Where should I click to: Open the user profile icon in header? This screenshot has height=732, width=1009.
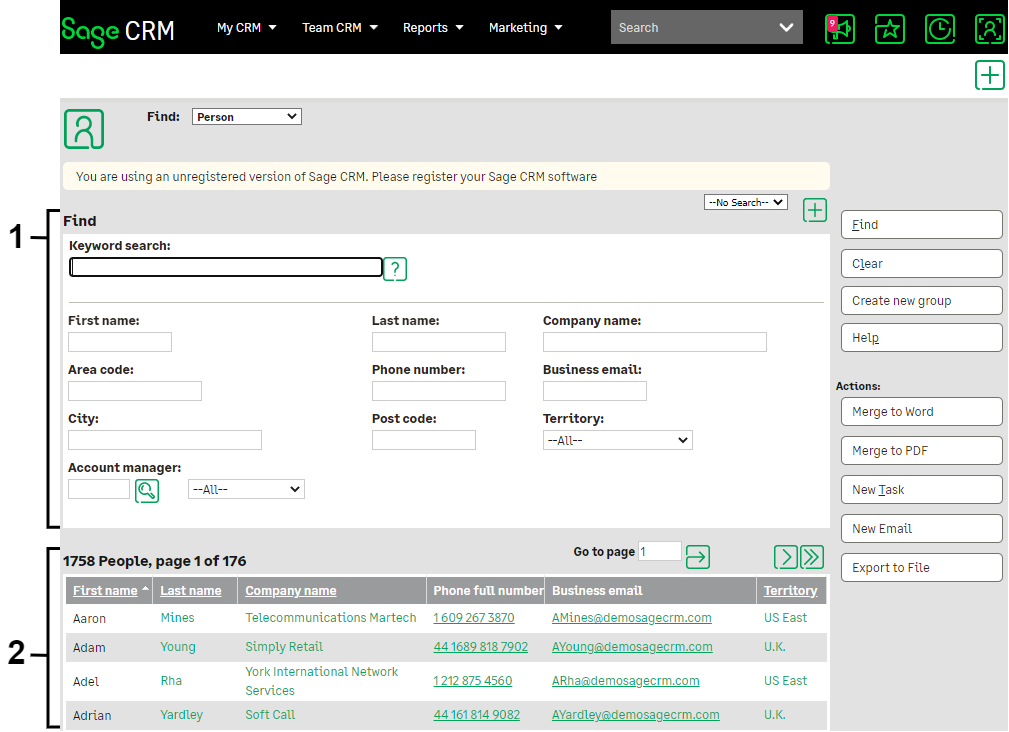click(x=989, y=29)
